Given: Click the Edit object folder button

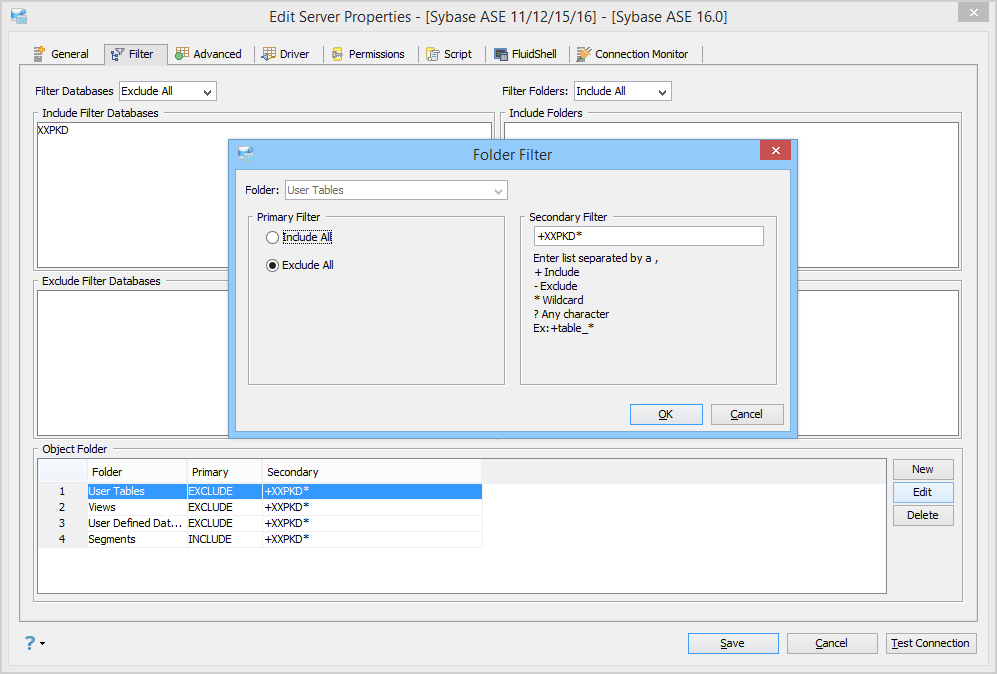Looking at the screenshot, I should coord(923,492).
